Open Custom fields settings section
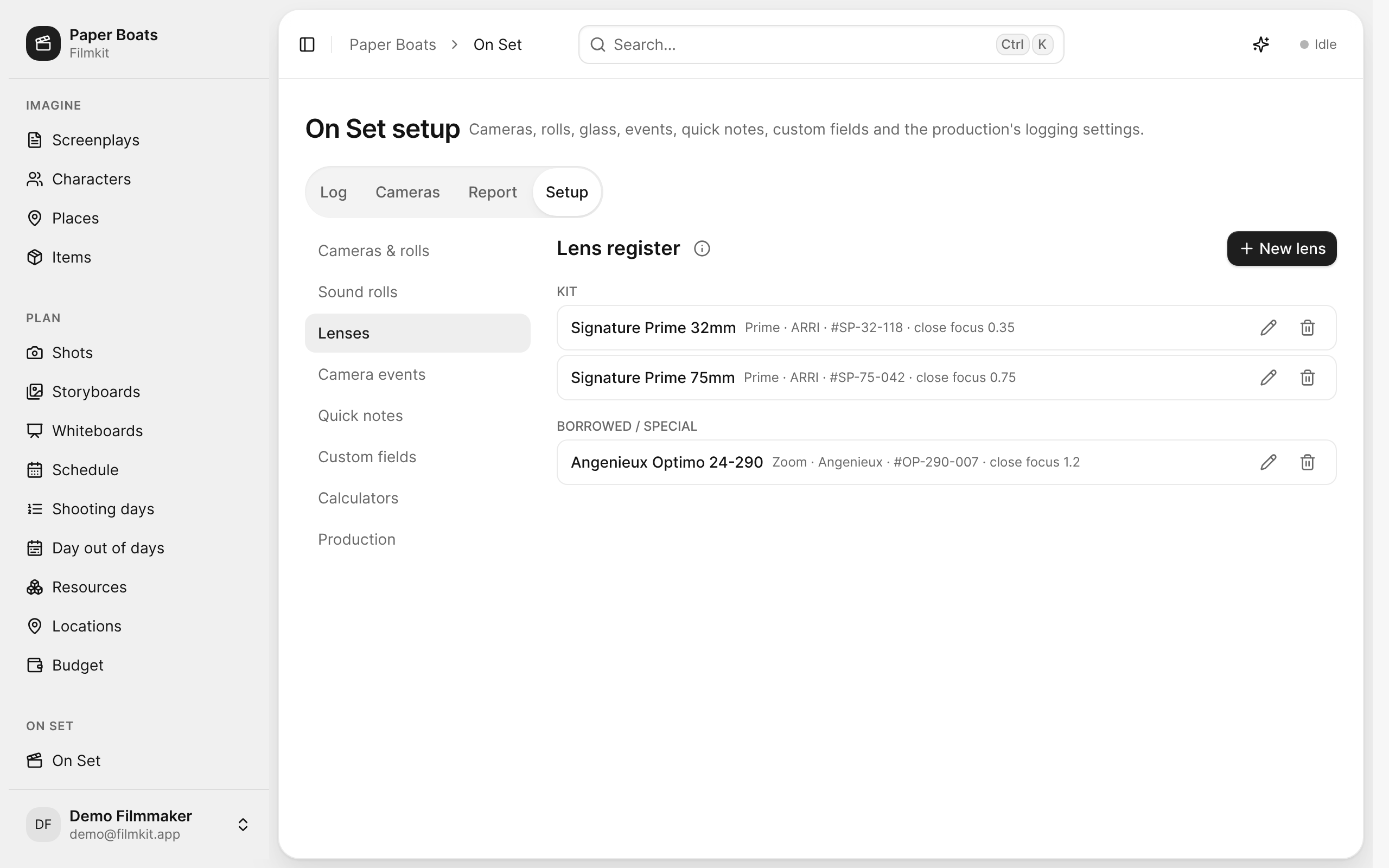Viewport: 1389px width, 868px height. pos(417,457)
